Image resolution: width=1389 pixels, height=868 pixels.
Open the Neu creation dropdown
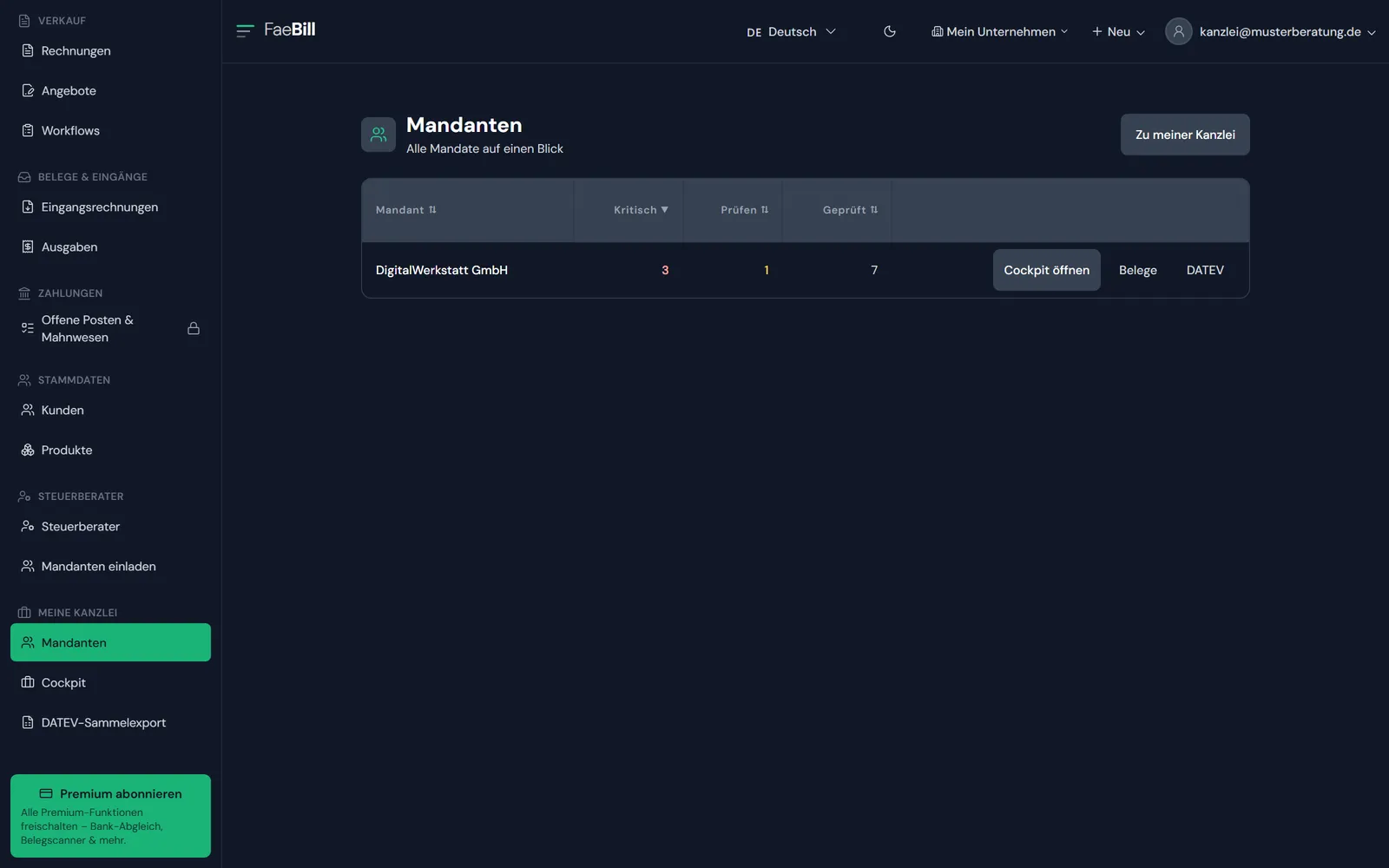click(1118, 31)
